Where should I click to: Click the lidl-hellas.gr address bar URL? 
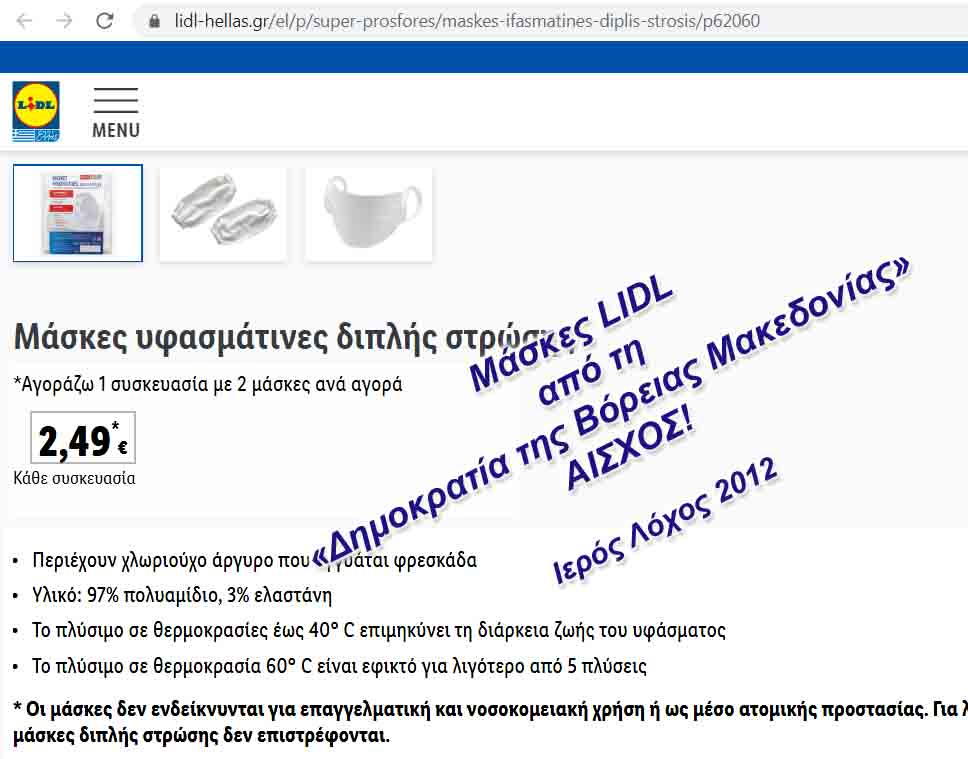(467, 21)
